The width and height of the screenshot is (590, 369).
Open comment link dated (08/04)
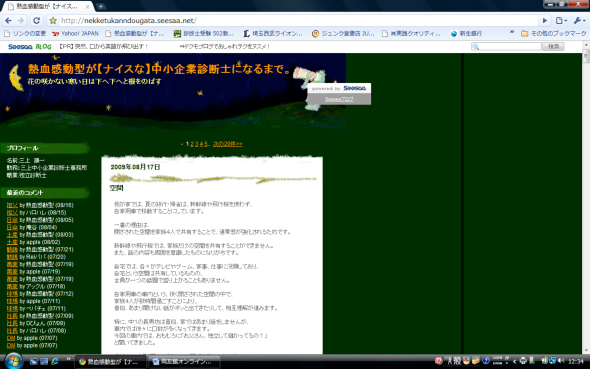[x=12, y=227]
